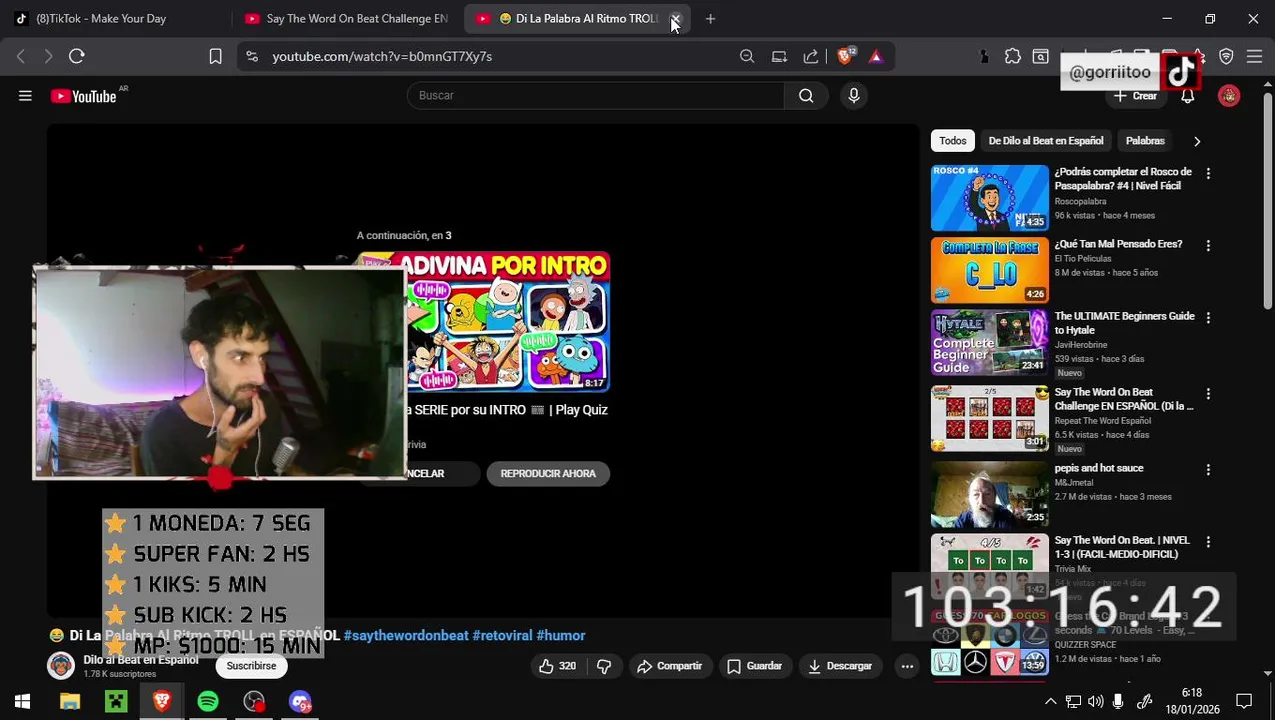Screen dimensions: 1275x720
Task: Open the browser zoom-out magnifier icon
Action: tap(747, 57)
